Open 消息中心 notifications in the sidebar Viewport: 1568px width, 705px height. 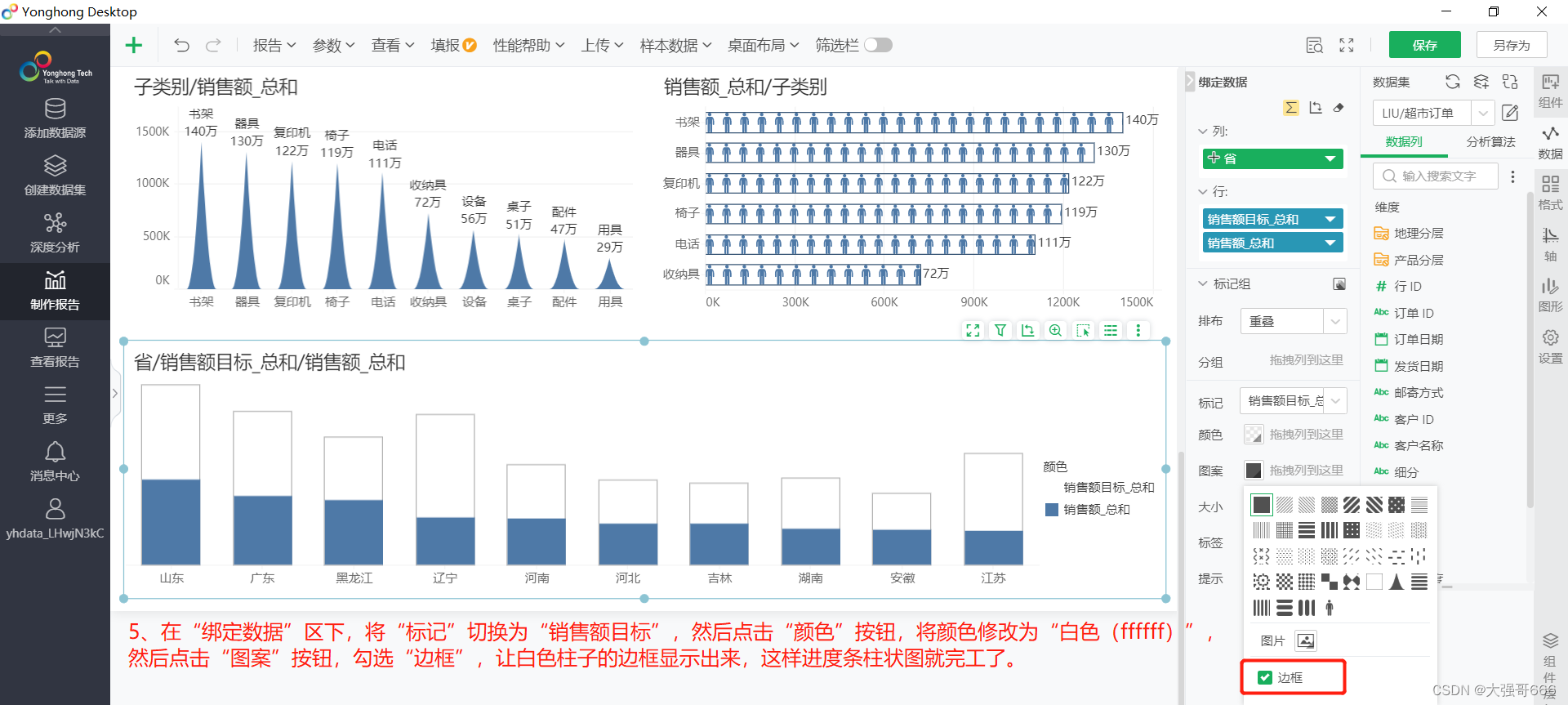tap(55, 462)
